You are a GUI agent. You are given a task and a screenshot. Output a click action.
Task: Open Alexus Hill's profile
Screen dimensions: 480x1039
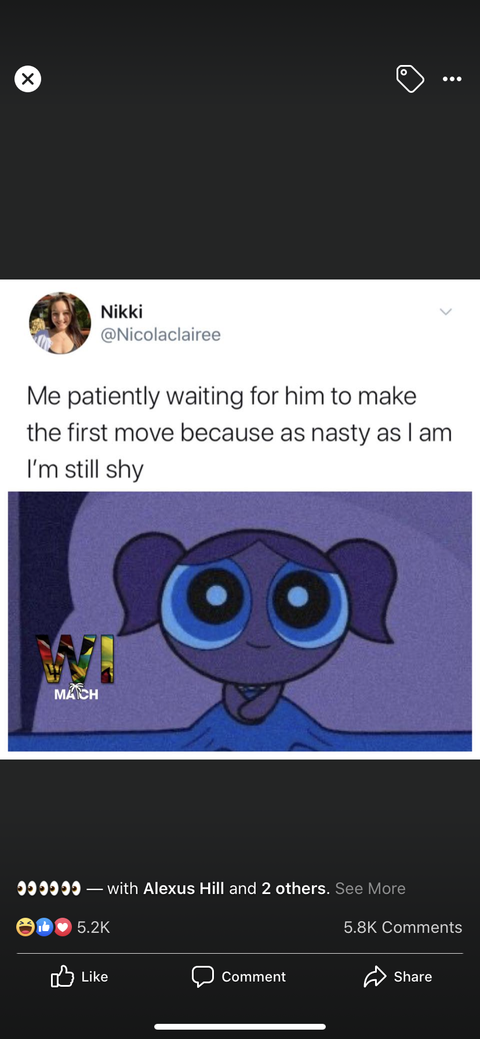(184, 889)
